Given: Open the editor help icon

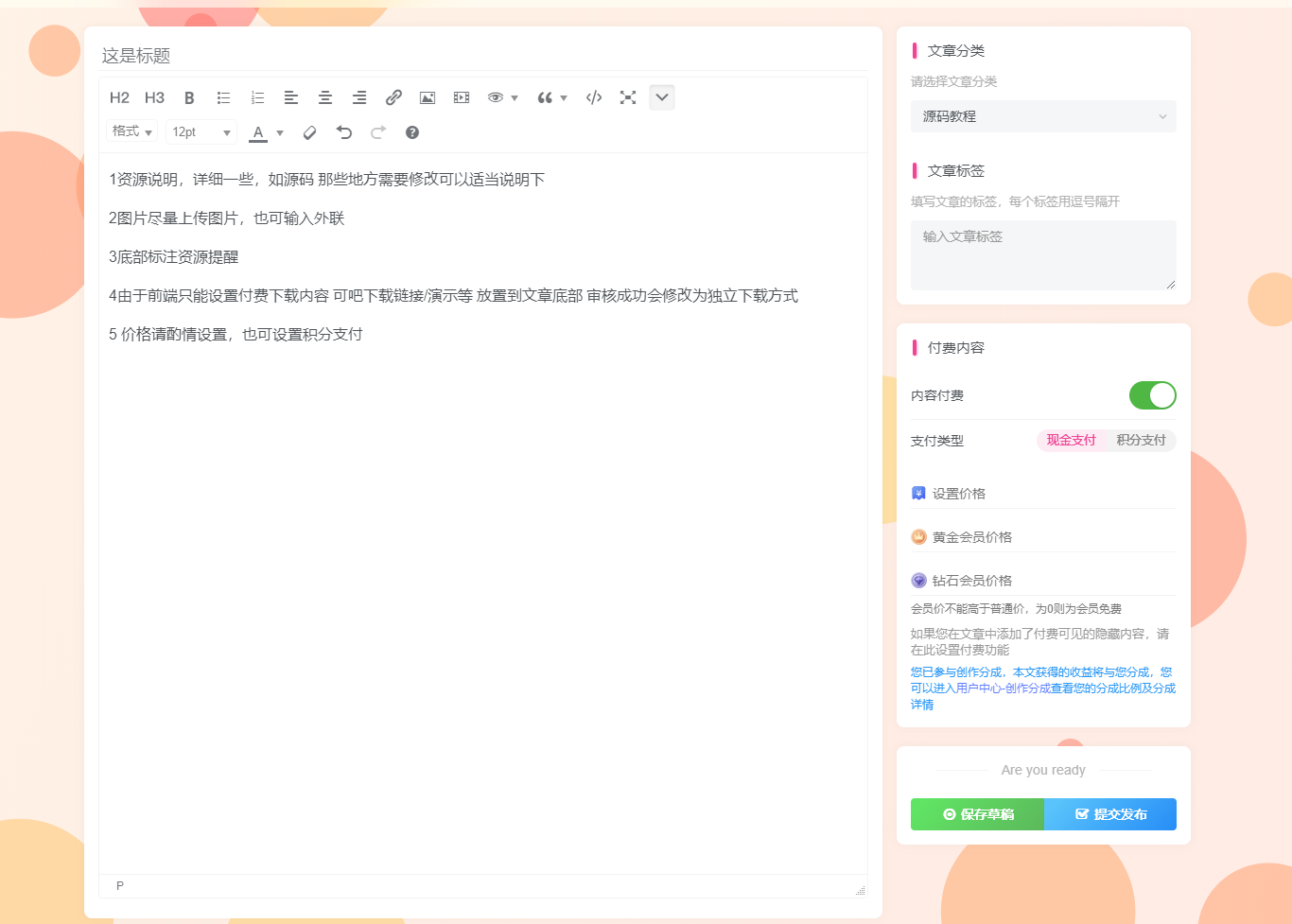Looking at the screenshot, I should 411,132.
